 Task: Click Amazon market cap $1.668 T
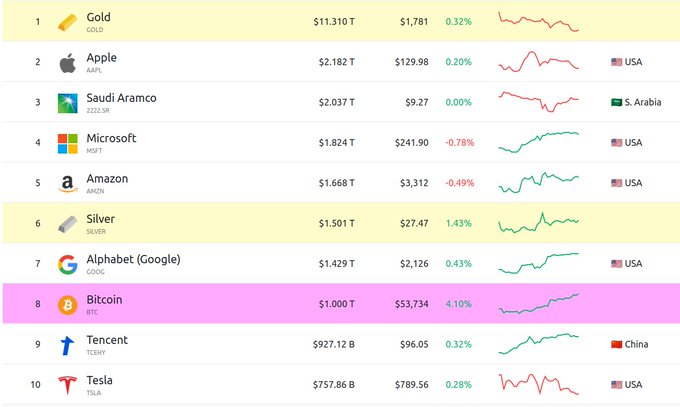tap(337, 183)
